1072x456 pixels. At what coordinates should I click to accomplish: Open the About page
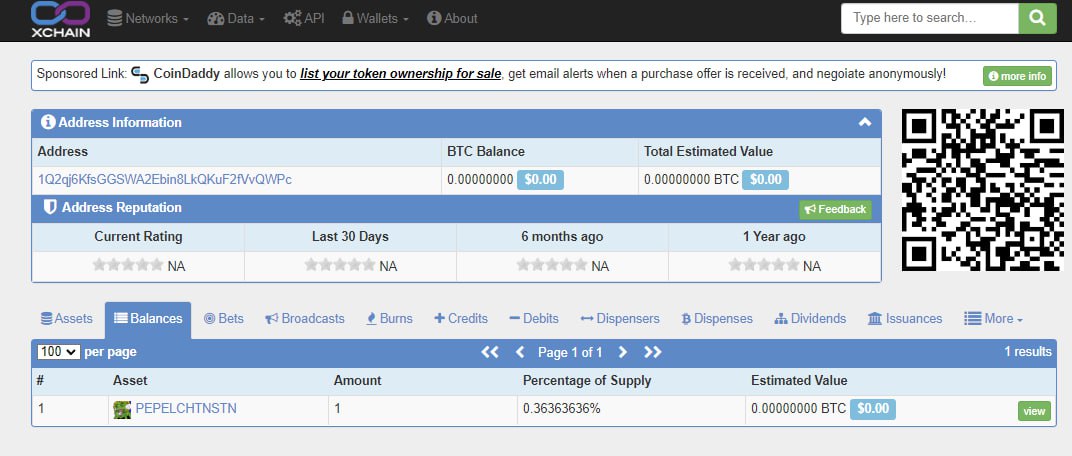[x=452, y=18]
